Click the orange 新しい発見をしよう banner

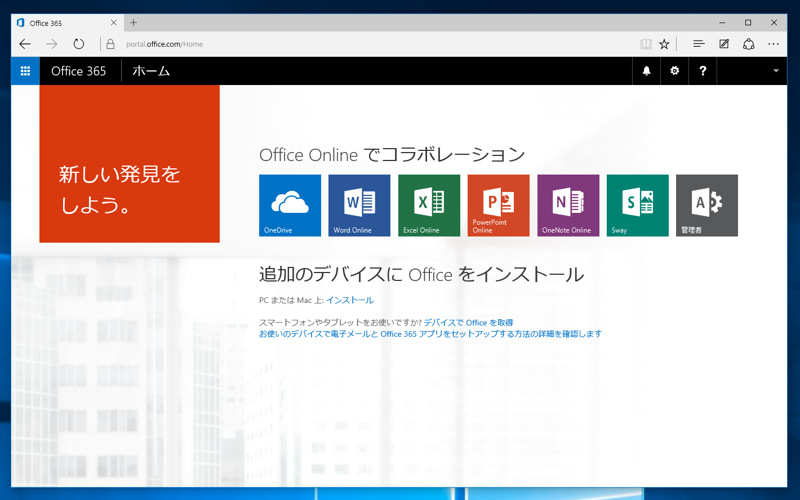pos(130,164)
